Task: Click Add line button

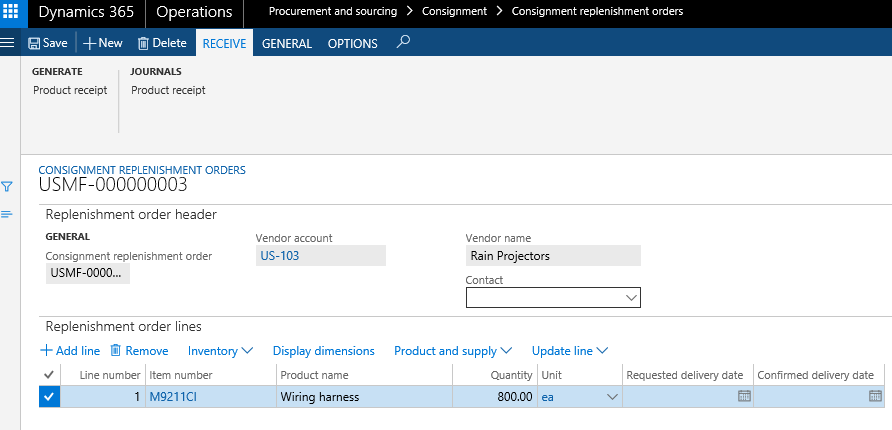Action: (70, 351)
